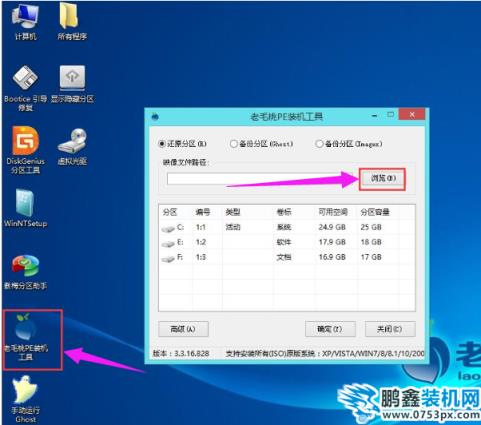This screenshot has height=425, width=481.
Task: Click the 浏览 browse button
Action: [383, 179]
